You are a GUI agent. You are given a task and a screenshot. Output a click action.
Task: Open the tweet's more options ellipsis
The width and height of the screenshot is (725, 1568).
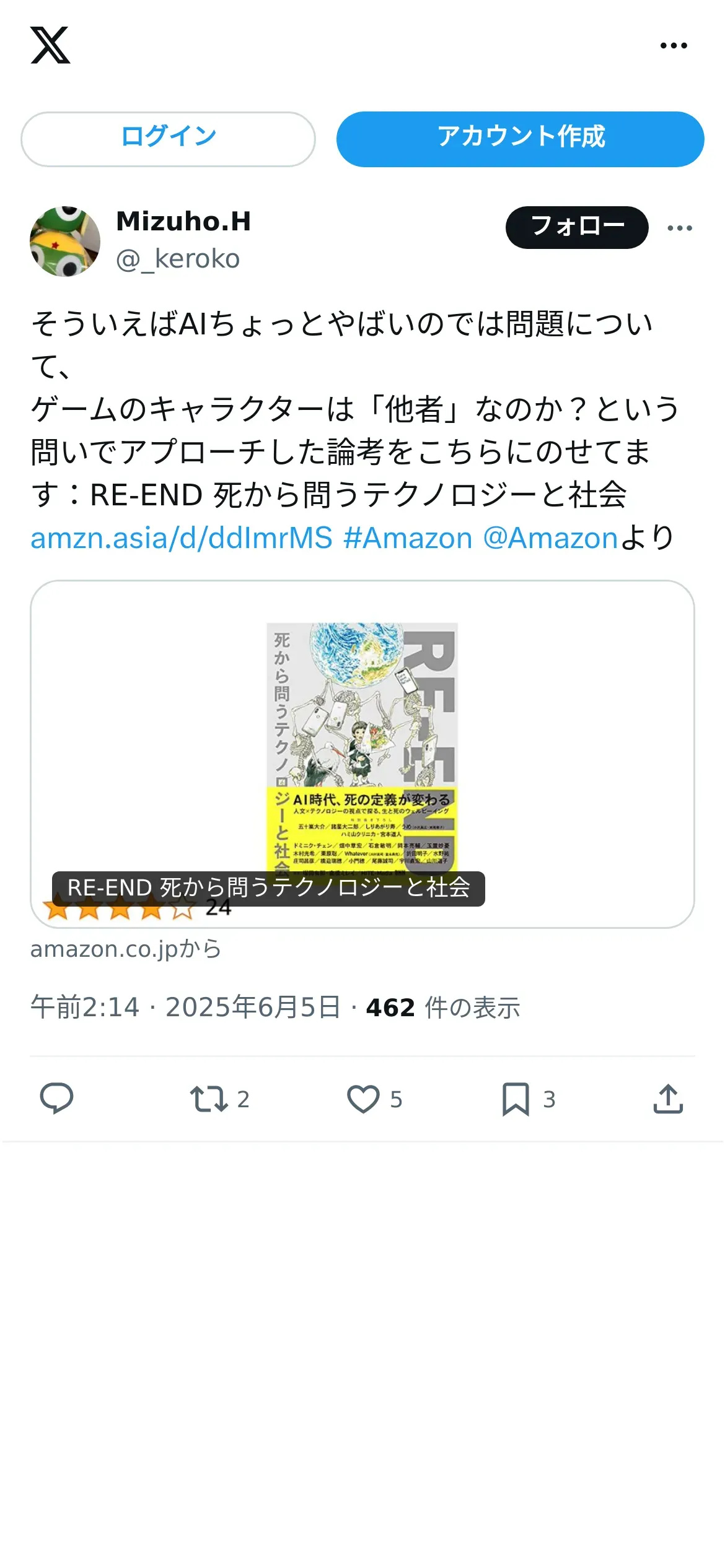[x=680, y=228]
